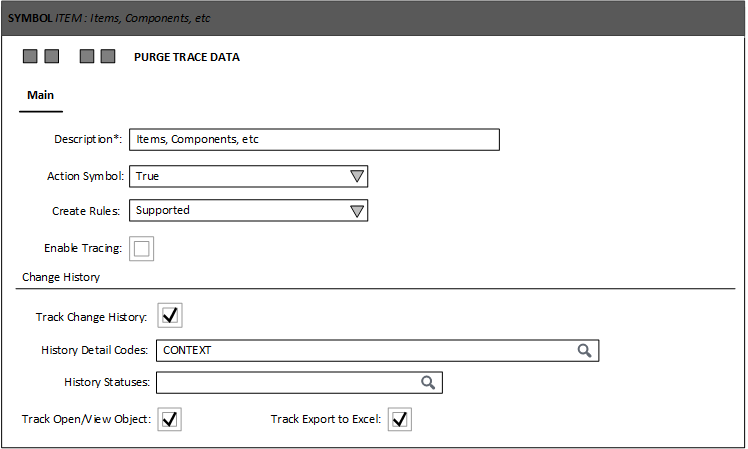Click into the Description text field
This screenshot has width=748, height=449.
pyautogui.click(x=314, y=140)
